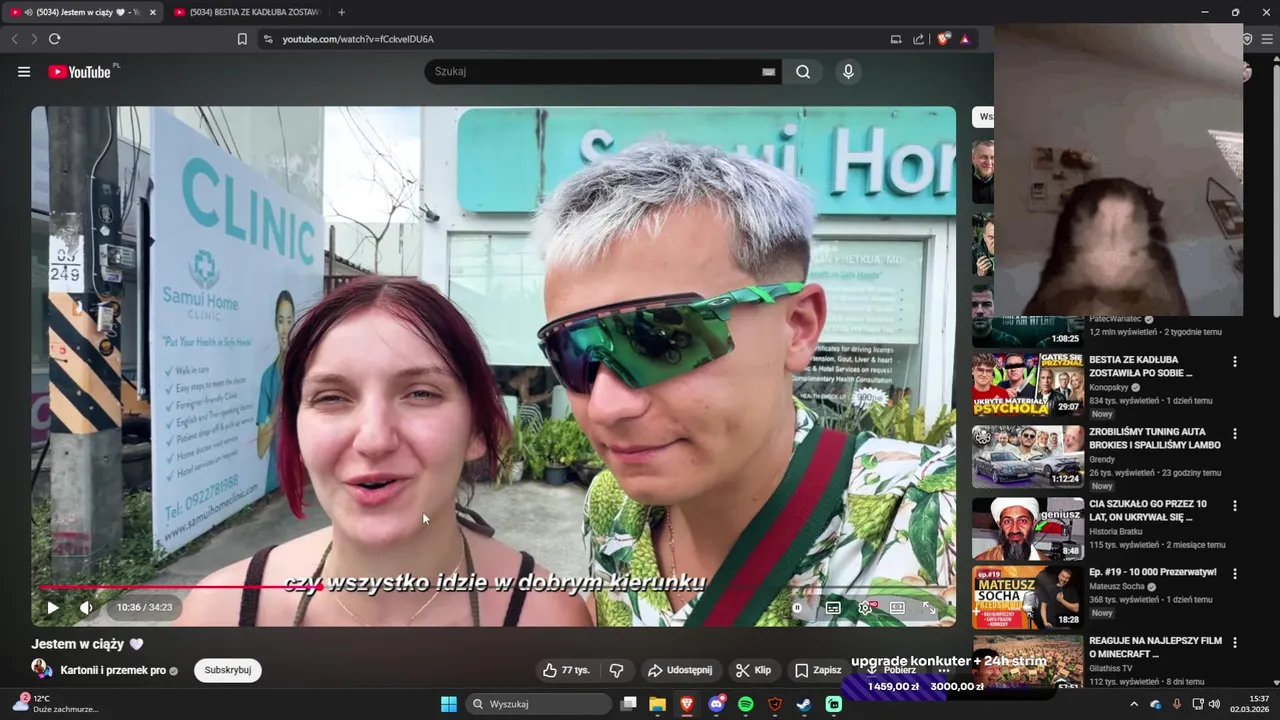Open options for CIA SZUKAŁO GO video
This screenshot has width=1280, height=720.
(1235, 506)
